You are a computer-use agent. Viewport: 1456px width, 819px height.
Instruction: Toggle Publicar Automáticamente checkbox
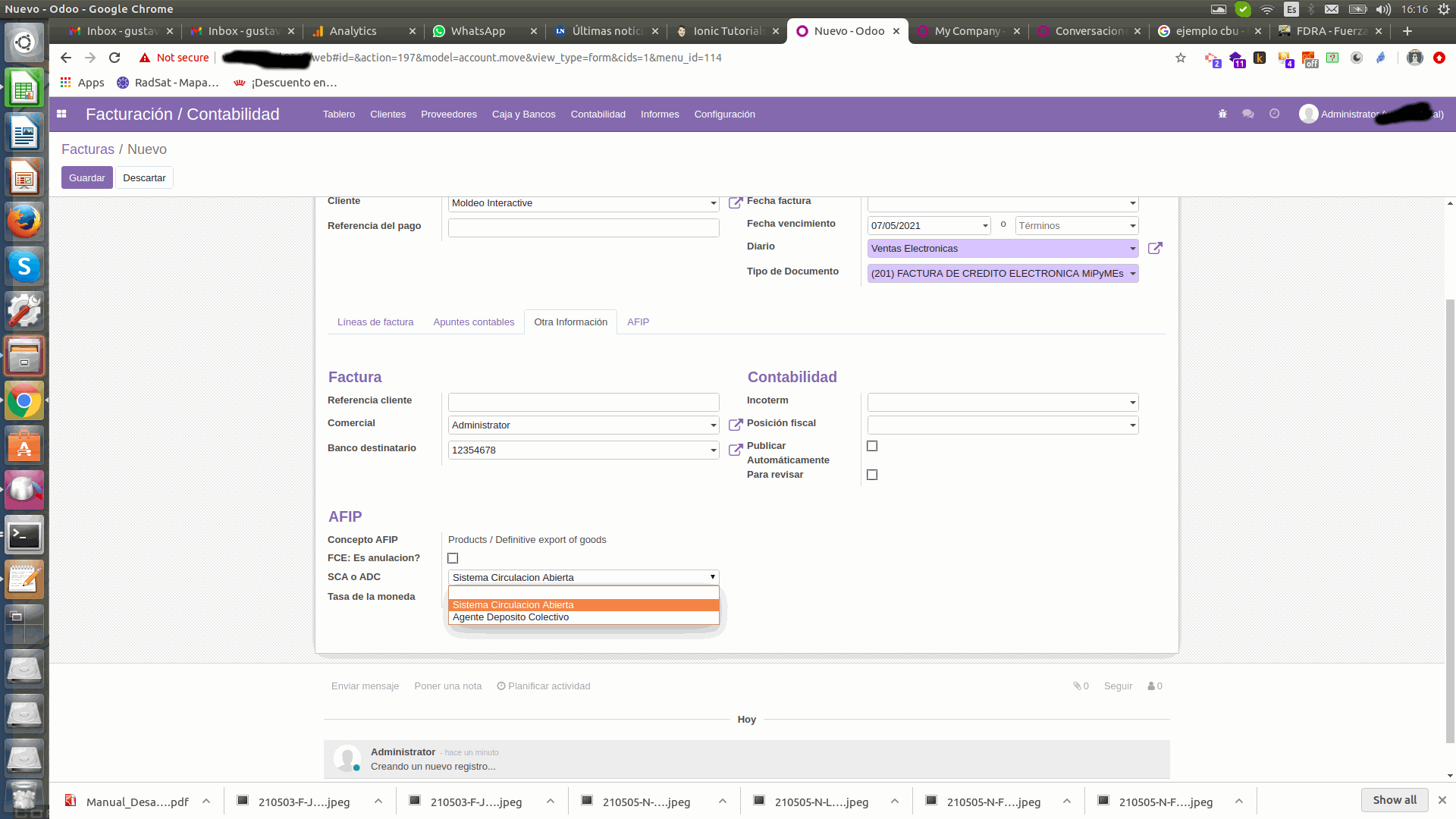[x=872, y=446]
